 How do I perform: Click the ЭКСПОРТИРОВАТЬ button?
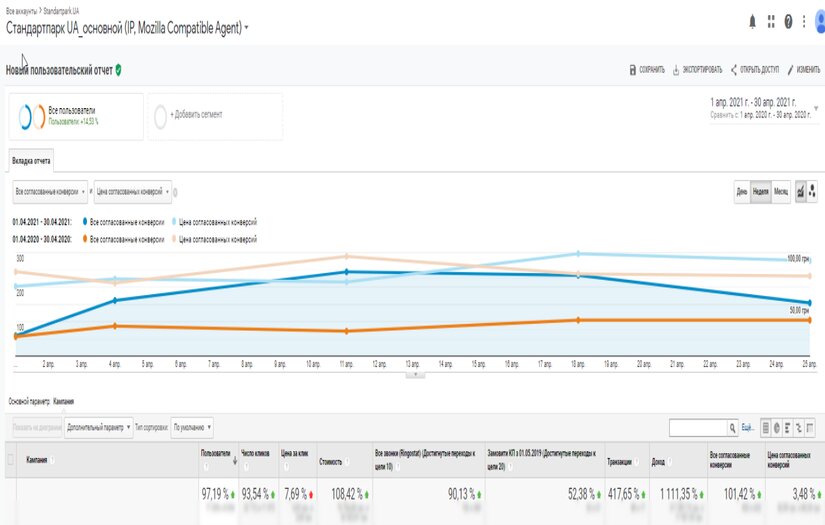click(x=697, y=70)
